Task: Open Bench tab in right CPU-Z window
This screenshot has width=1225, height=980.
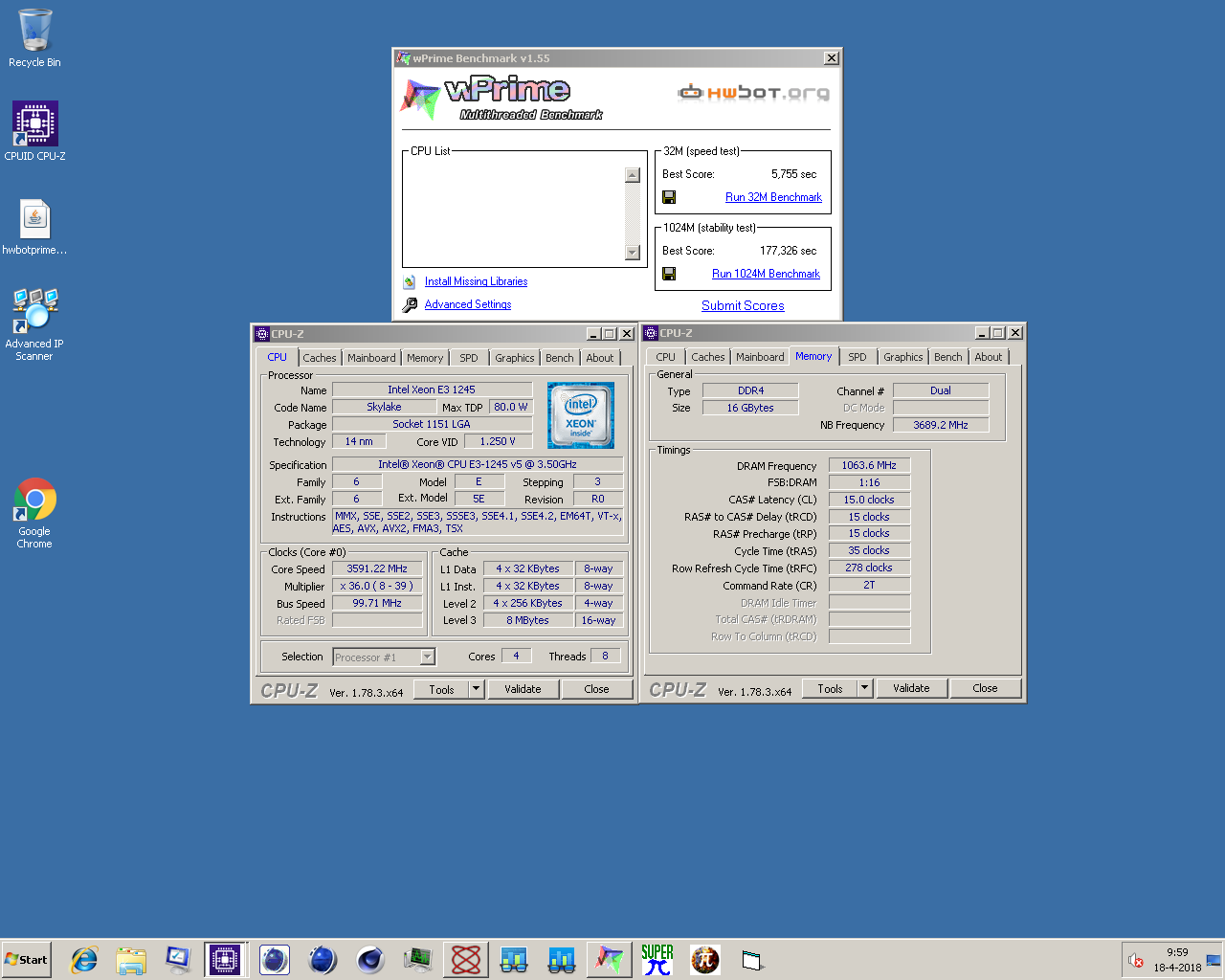Action: (x=948, y=357)
